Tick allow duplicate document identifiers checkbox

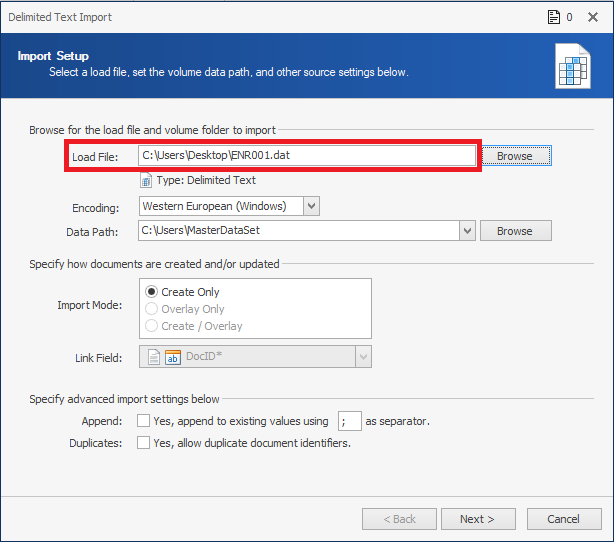pyautogui.click(x=143, y=443)
